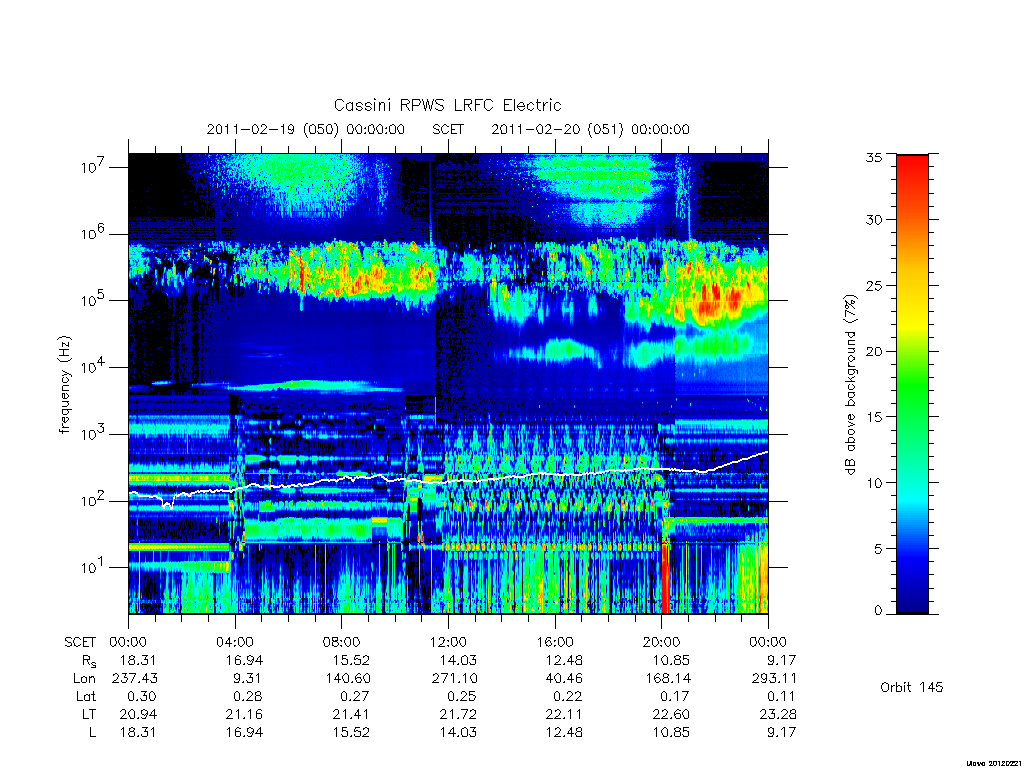Click the SCET row label below plot
1024x768 pixels.
tap(80, 642)
